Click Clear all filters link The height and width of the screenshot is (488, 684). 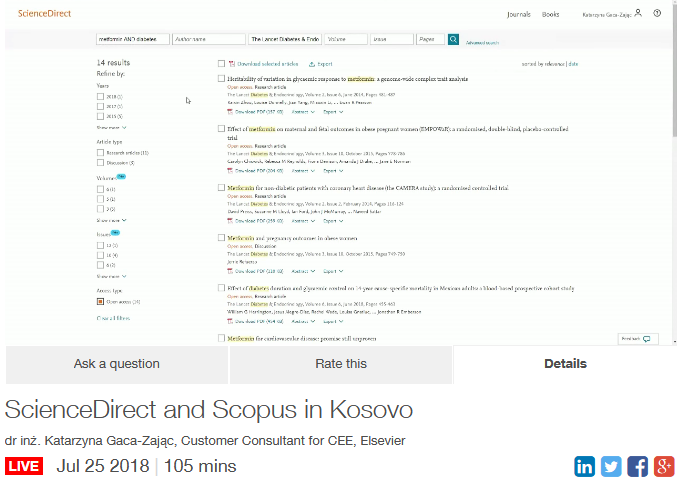click(x=113, y=318)
